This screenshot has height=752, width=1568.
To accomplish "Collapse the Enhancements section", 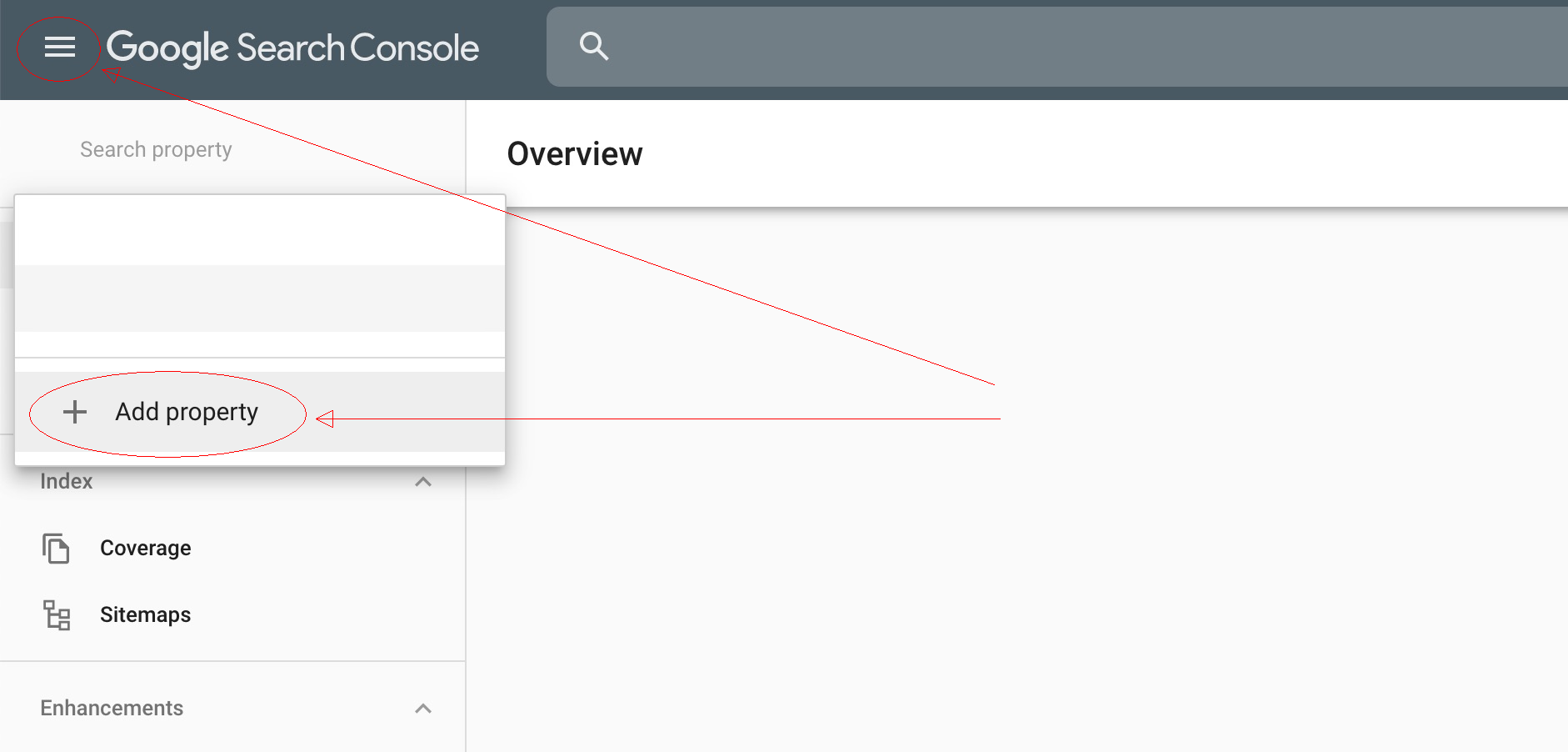I will 425,709.
